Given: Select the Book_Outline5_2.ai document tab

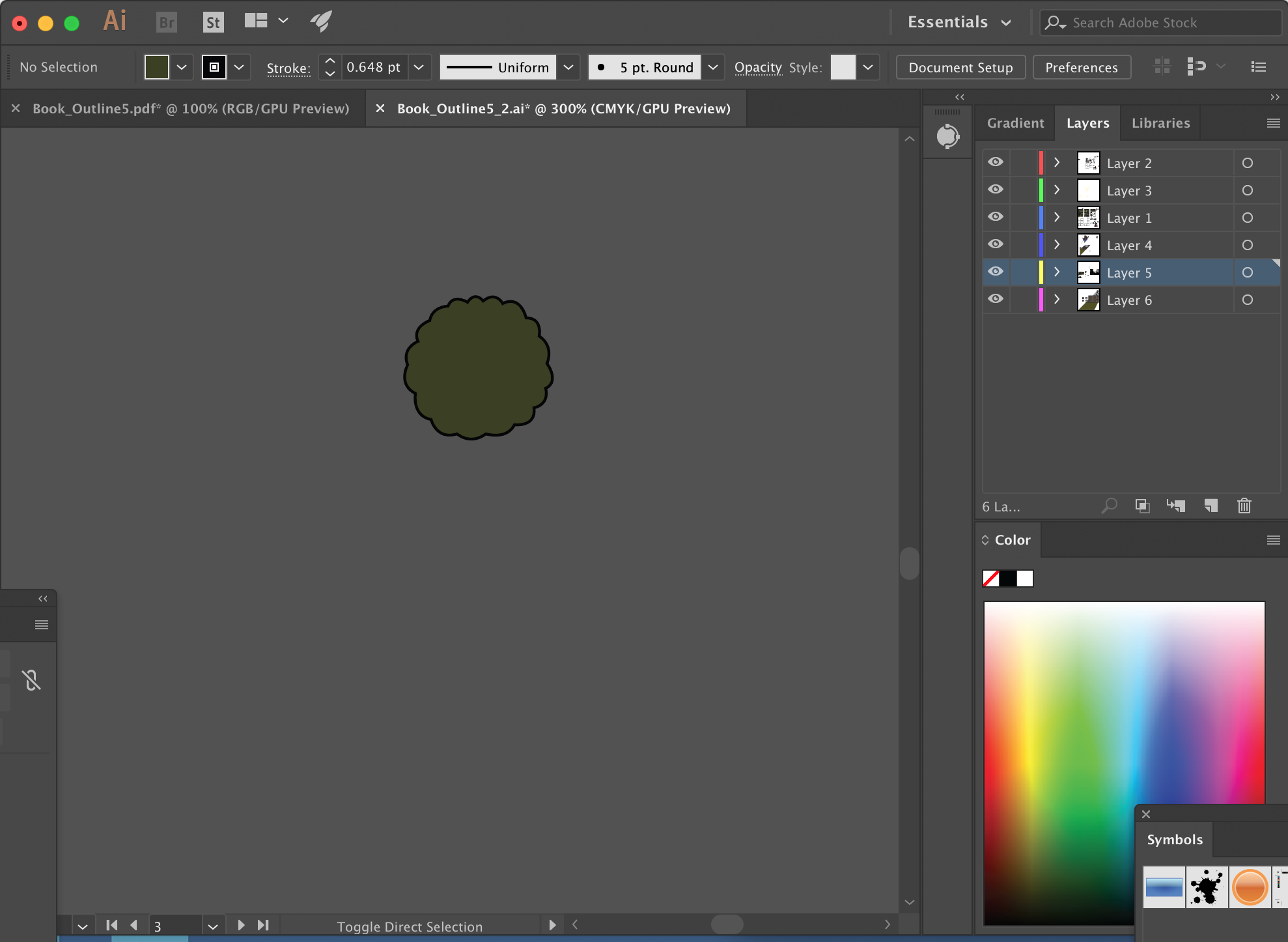Looking at the screenshot, I should (x=564, y=109).
